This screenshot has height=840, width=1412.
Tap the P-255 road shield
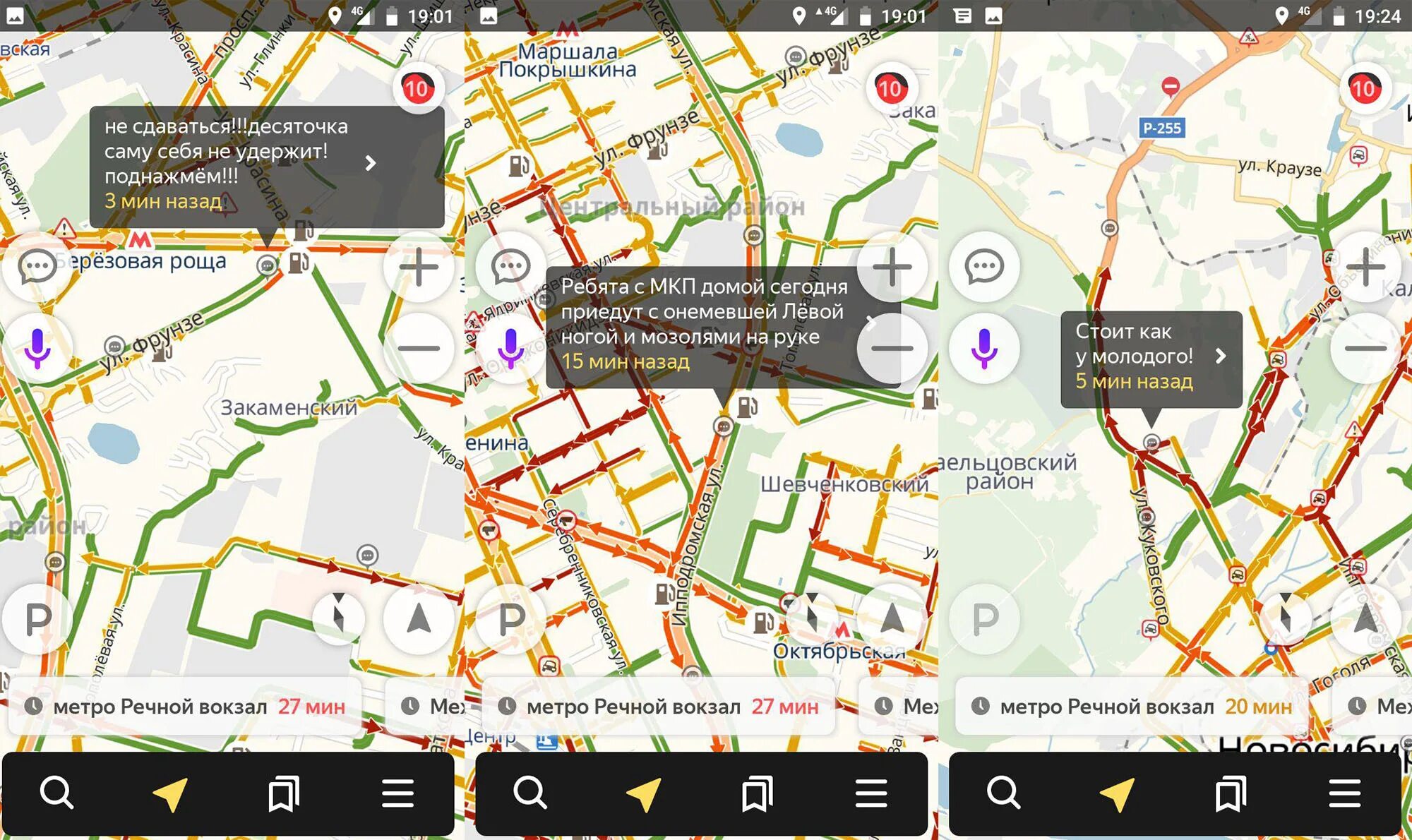pos(1161,128)
